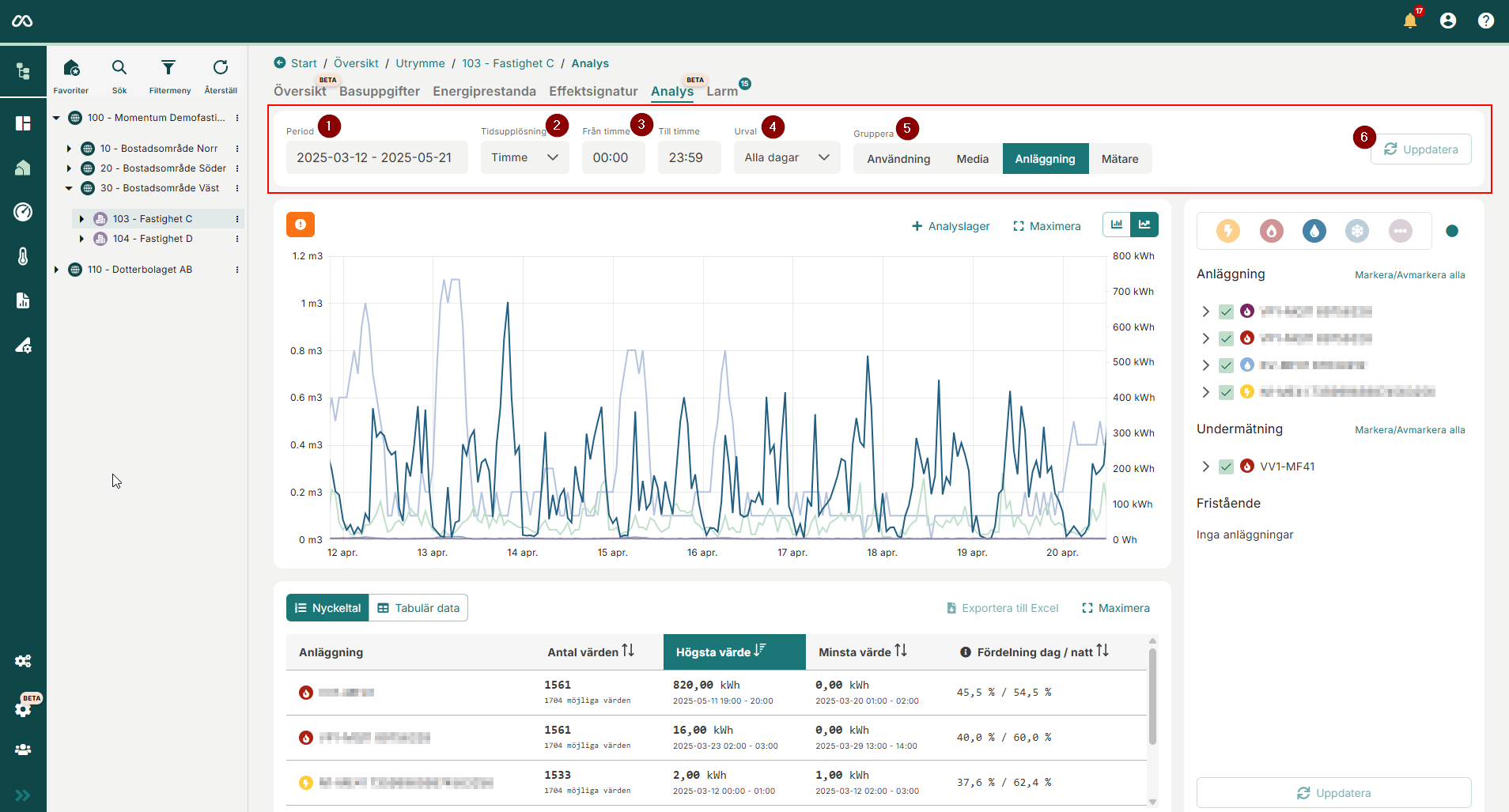
Task: Open Favoriter in the tree toolbar
Action: pyautogui.click(x=71, y=76)
